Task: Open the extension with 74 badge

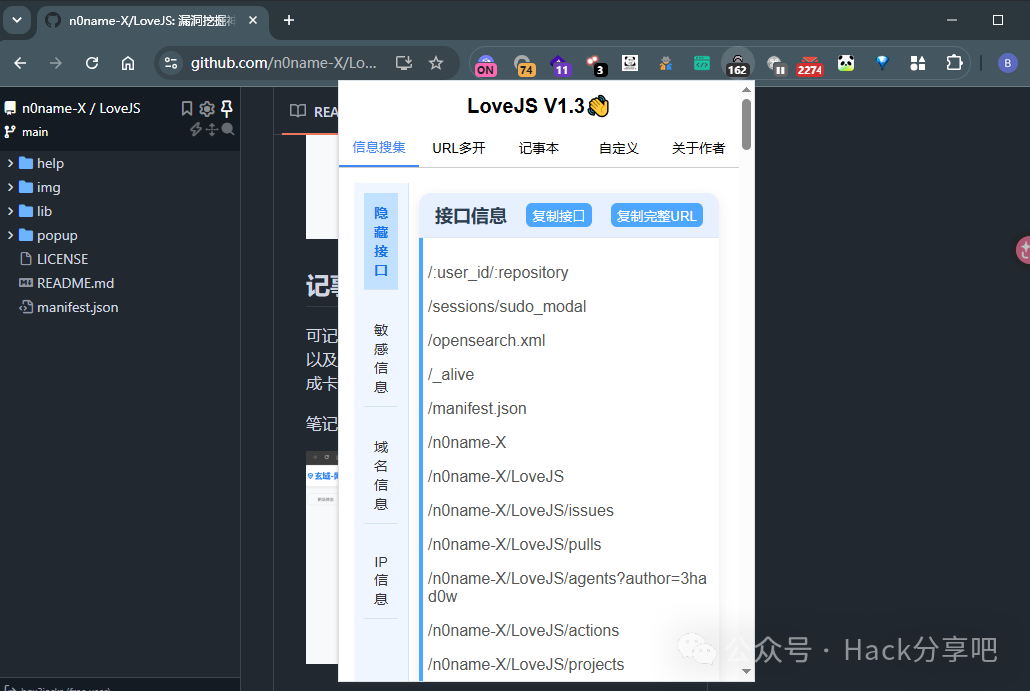Action: pyautogui.click(x=524, y=65)
